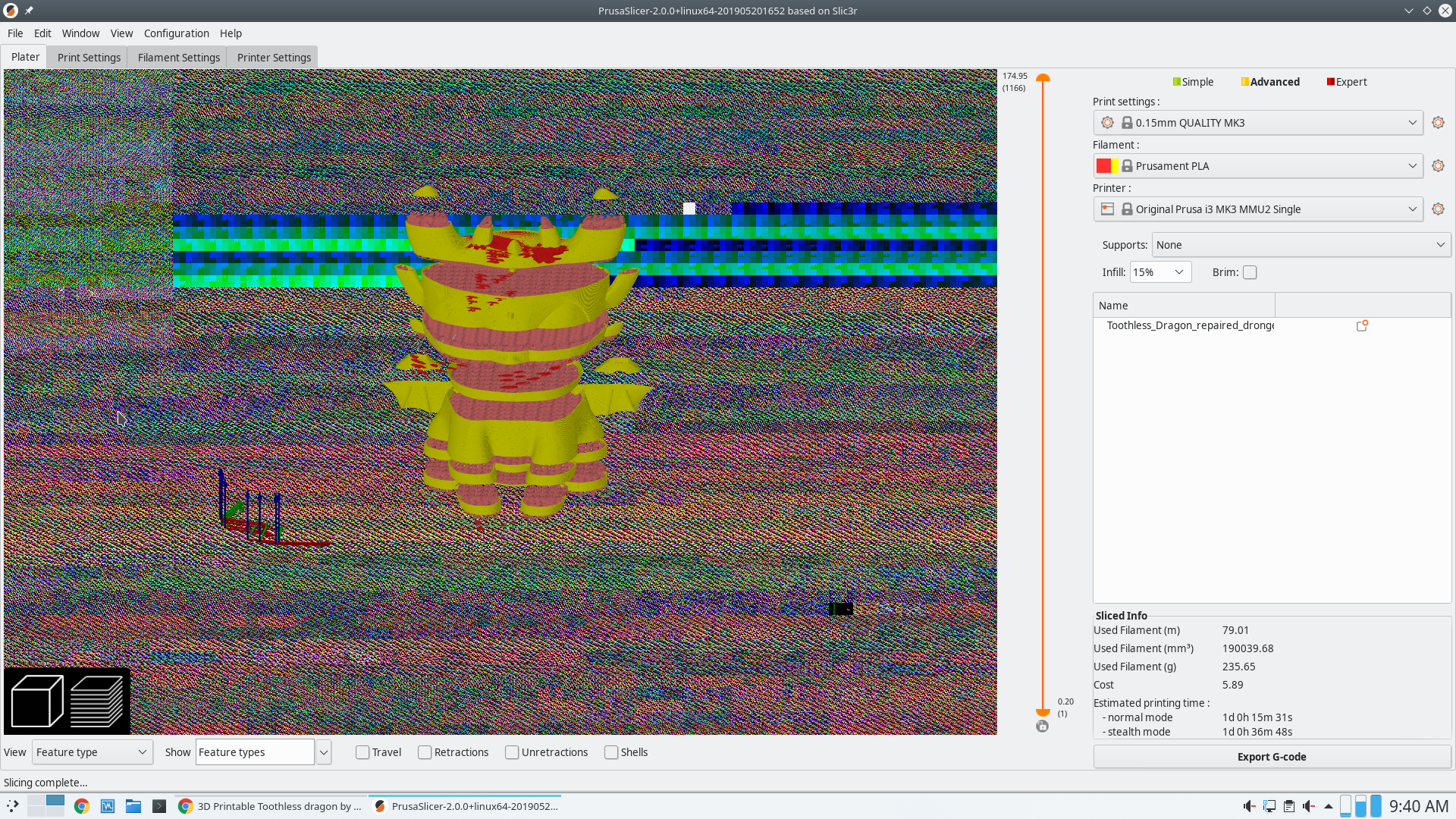Open Print settings preset dropdown
This screenshot has height=819, width=1456.
[x=1258, y=123]
